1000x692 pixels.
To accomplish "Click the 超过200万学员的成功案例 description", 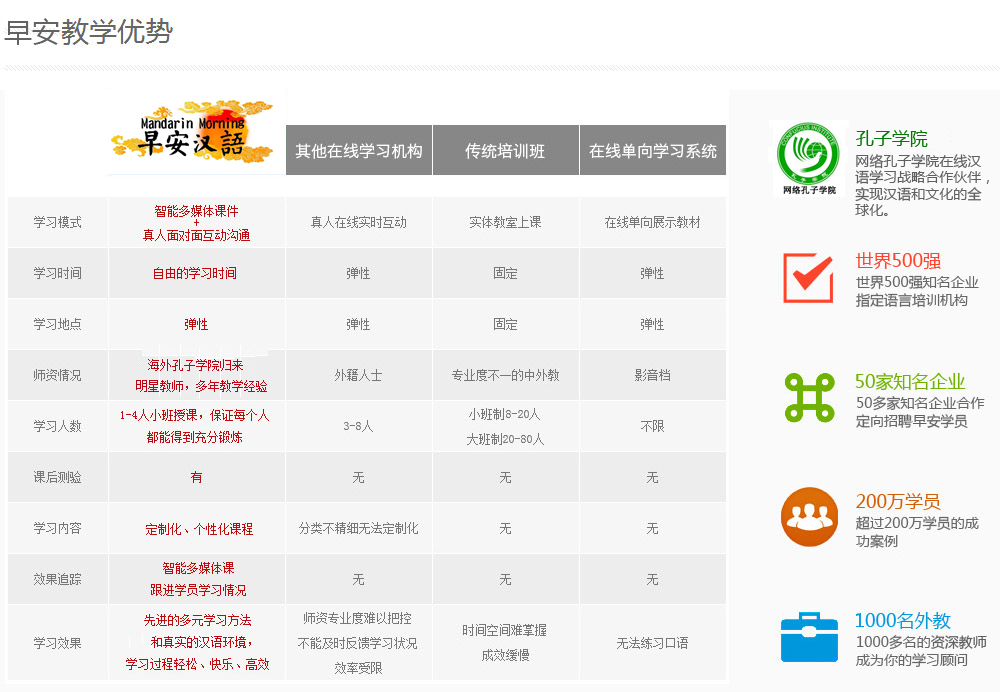I will point(917,532).
